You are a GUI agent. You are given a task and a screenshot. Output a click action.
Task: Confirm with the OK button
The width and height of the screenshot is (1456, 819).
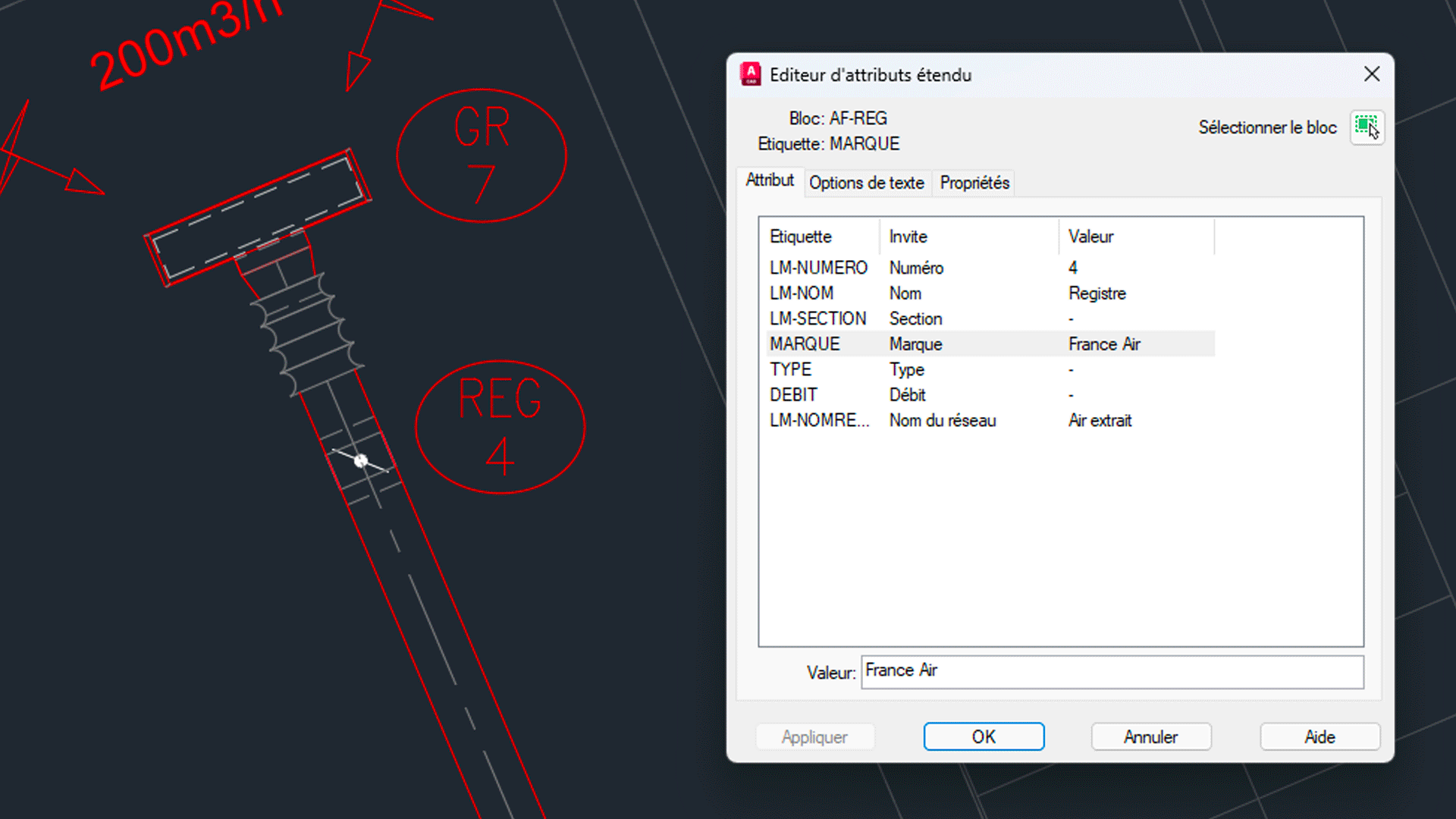984,737
